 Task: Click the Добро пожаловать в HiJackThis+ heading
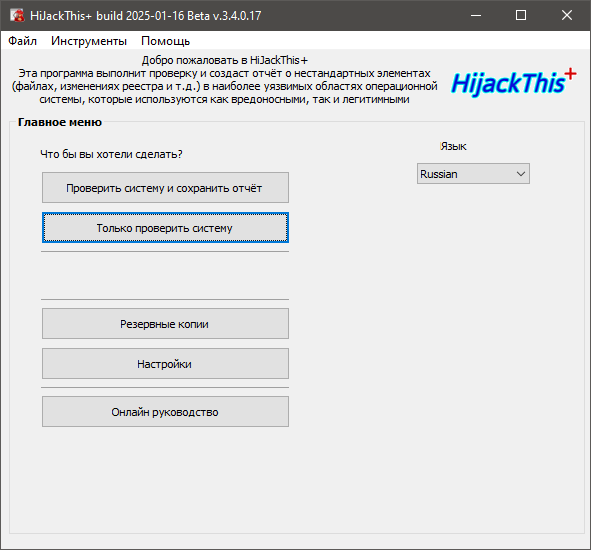pyautogui.click(x=225, y=60)
